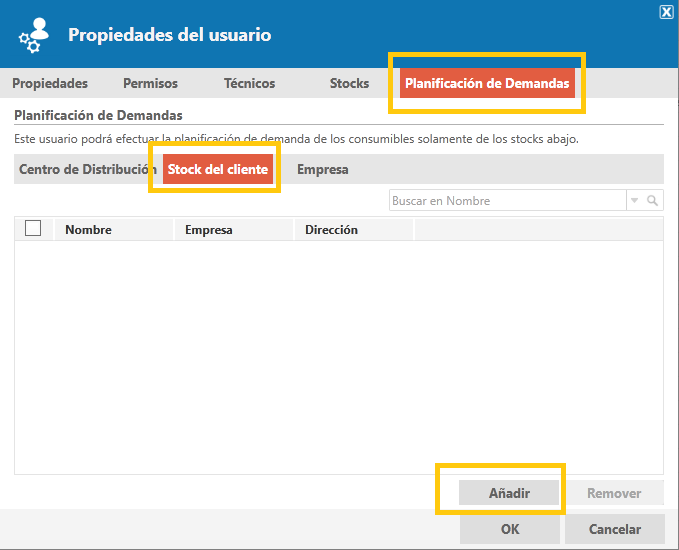Switch to Centro de Distribución sub-tab
The height and width of the screenshot is (550, 679).
pyautogui.click(x=85, y=169)
